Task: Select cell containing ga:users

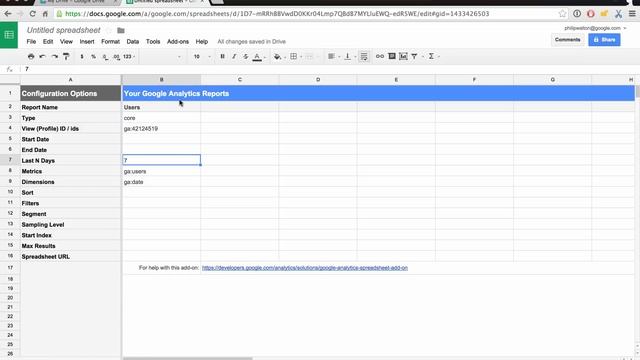Action: (x=161, y=171)
